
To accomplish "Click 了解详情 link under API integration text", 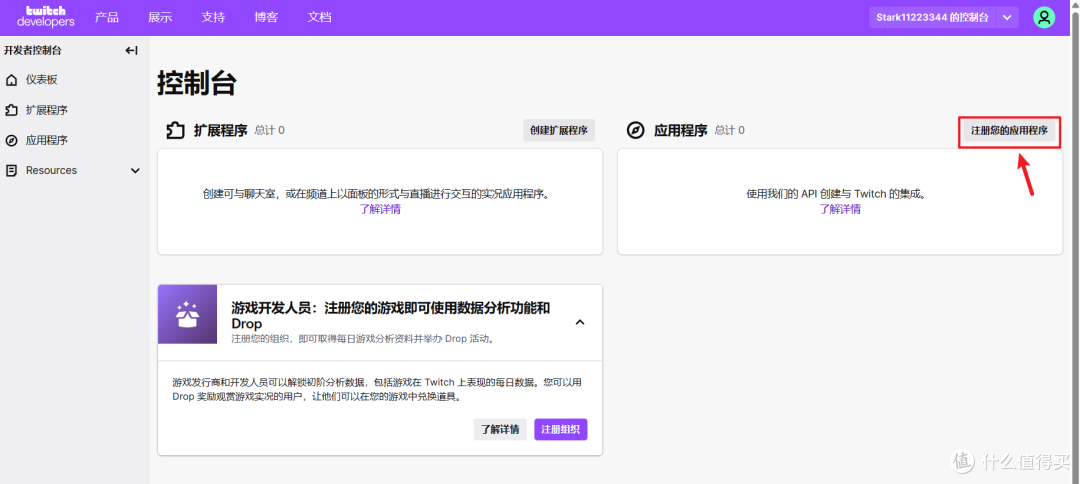I will click(840, 209).
